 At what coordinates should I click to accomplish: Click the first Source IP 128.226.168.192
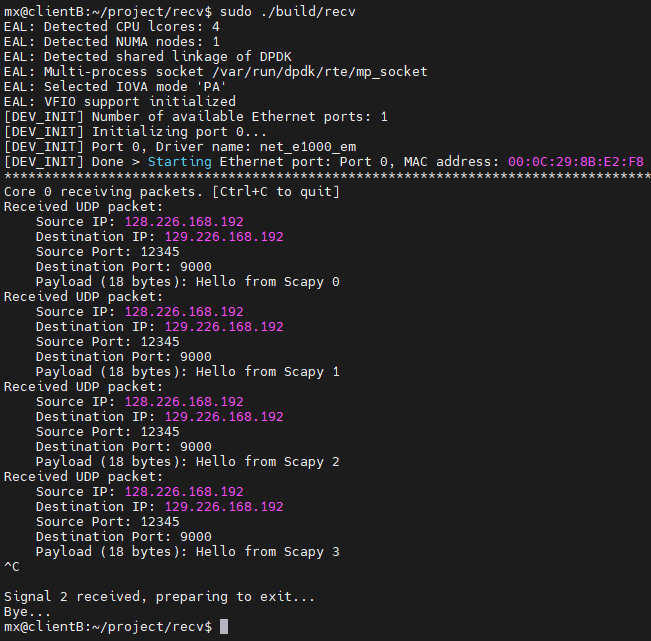[x=184, y=222]
